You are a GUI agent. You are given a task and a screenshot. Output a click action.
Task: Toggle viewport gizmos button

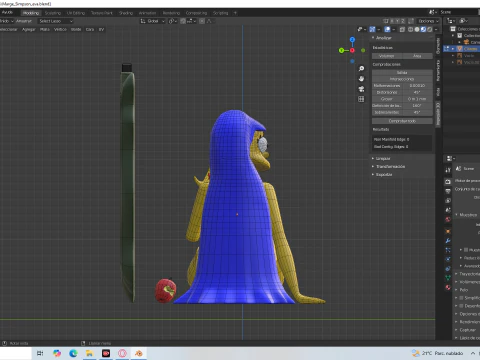tap(372, 29)
